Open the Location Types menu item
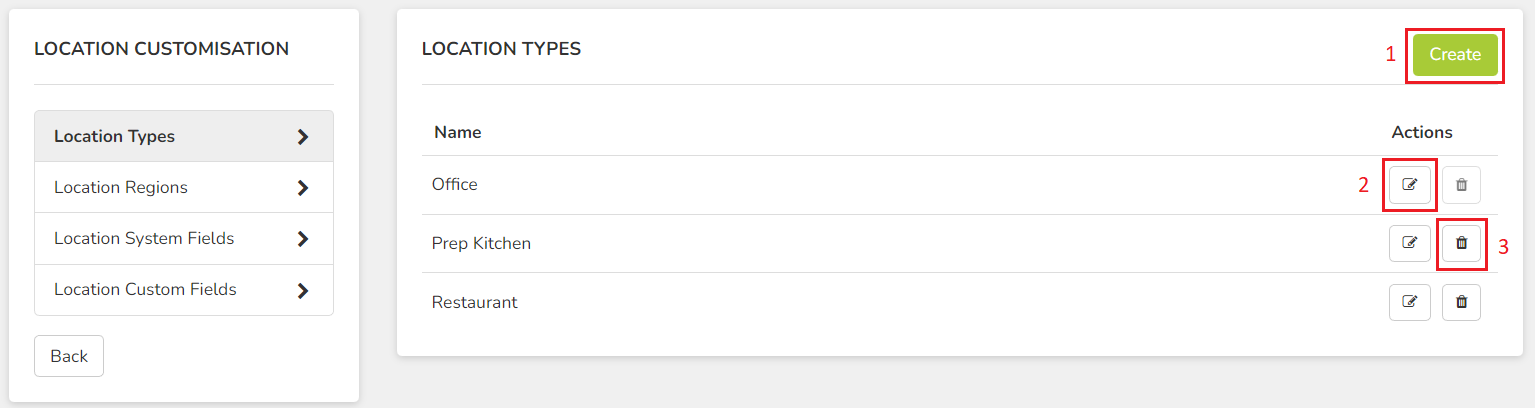The image size is (1535, 408). click(x=184, y=136)
